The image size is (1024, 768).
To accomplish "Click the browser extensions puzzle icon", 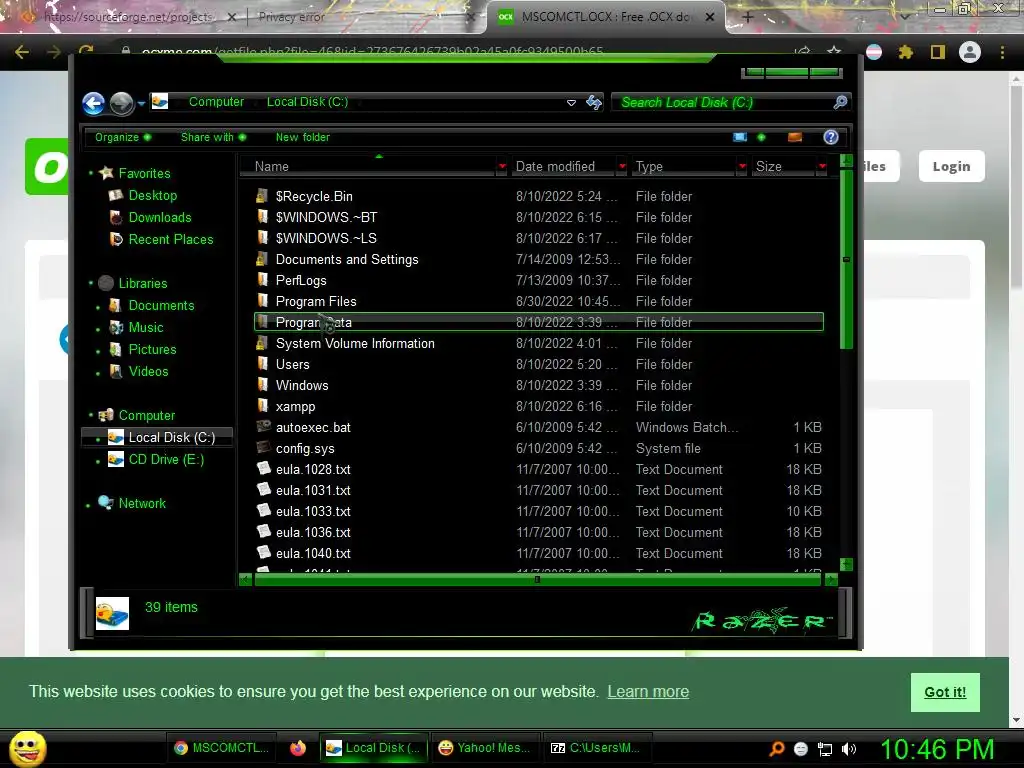I will (x=906, y=52).
